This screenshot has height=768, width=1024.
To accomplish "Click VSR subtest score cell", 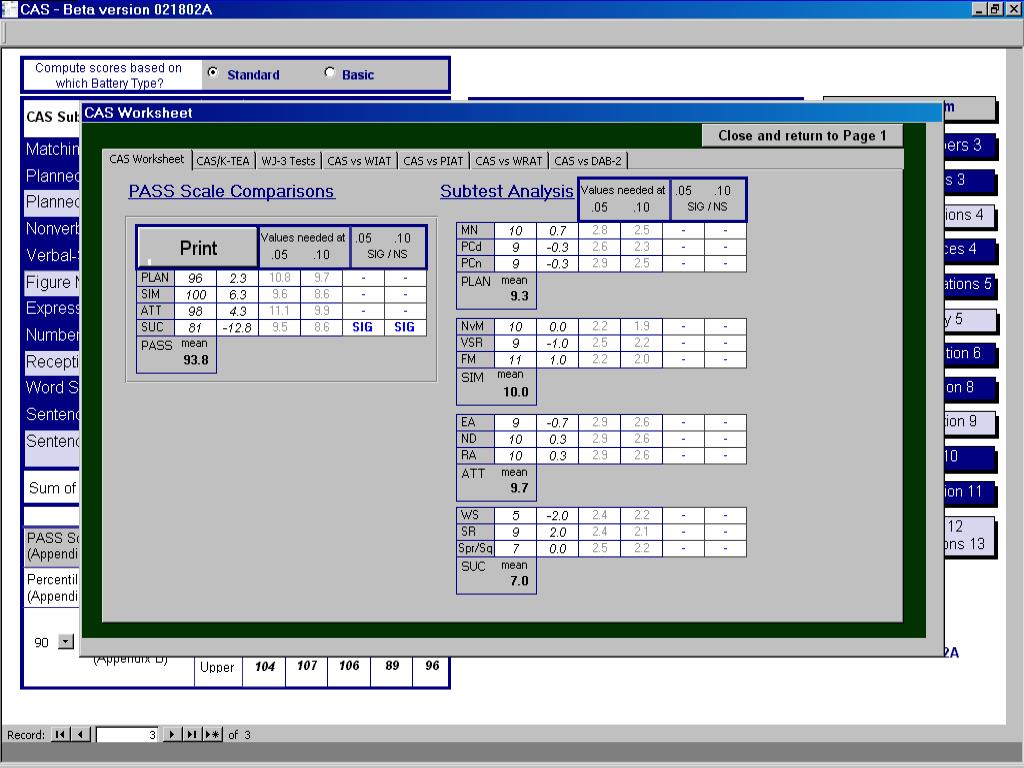I will coord(515,343).
